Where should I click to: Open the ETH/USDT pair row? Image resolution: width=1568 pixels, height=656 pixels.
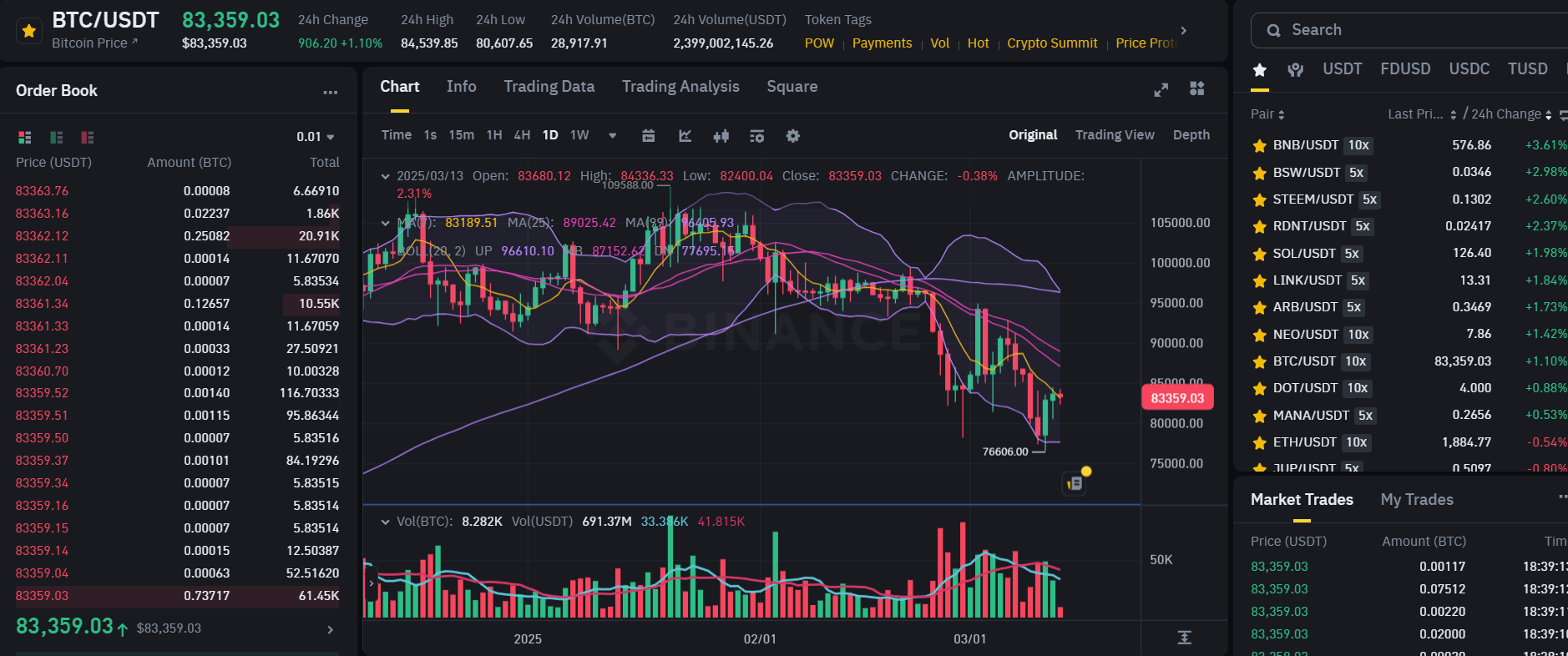[1409, 442]
